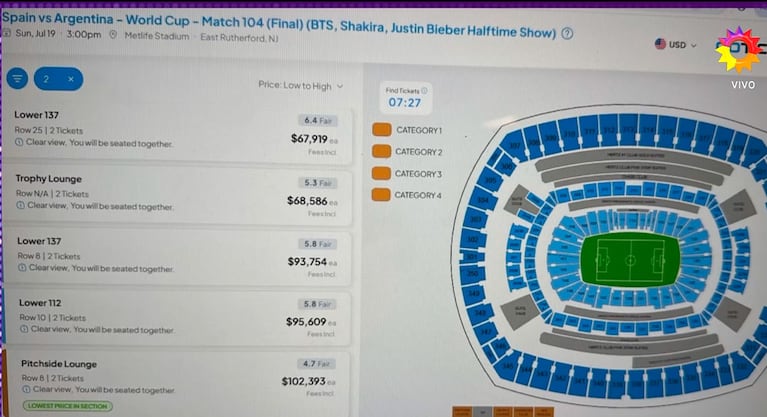Click the green pitch on the stadium map
Screen dimensions: 767x417
(x=630, y=260)
